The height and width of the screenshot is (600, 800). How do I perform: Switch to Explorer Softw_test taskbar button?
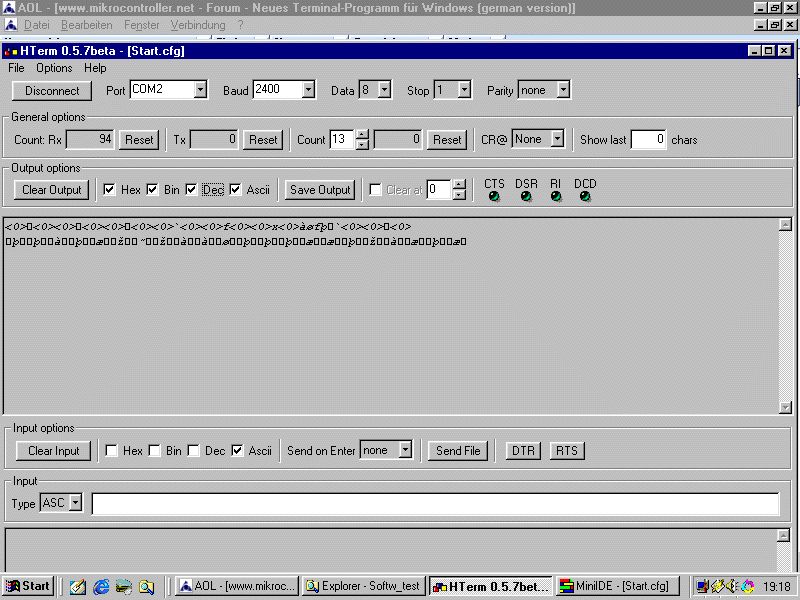(364, 587)
